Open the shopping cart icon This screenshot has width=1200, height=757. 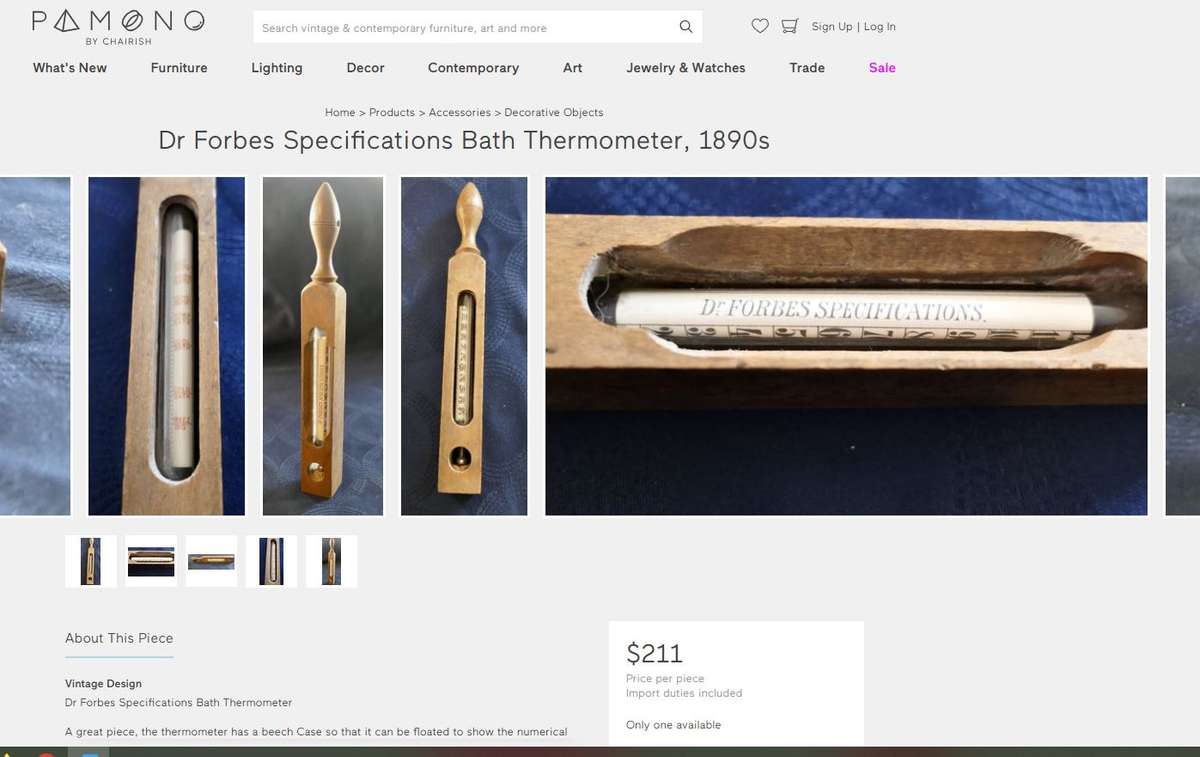[791, 26]
